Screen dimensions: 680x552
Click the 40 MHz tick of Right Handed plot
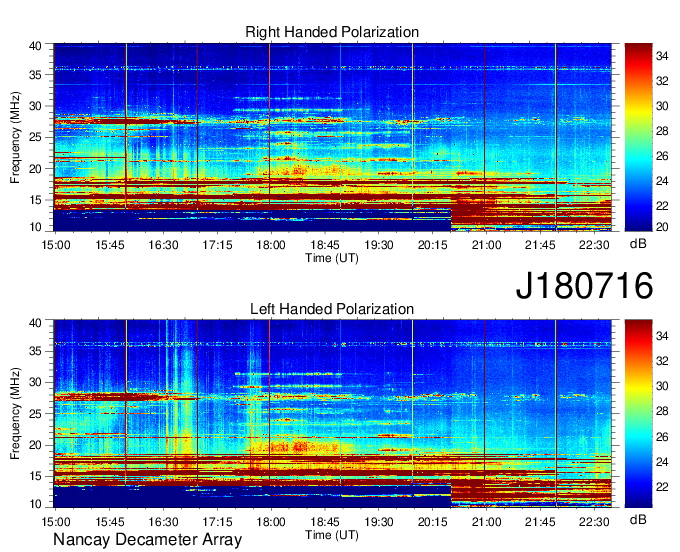coord(35,46)
